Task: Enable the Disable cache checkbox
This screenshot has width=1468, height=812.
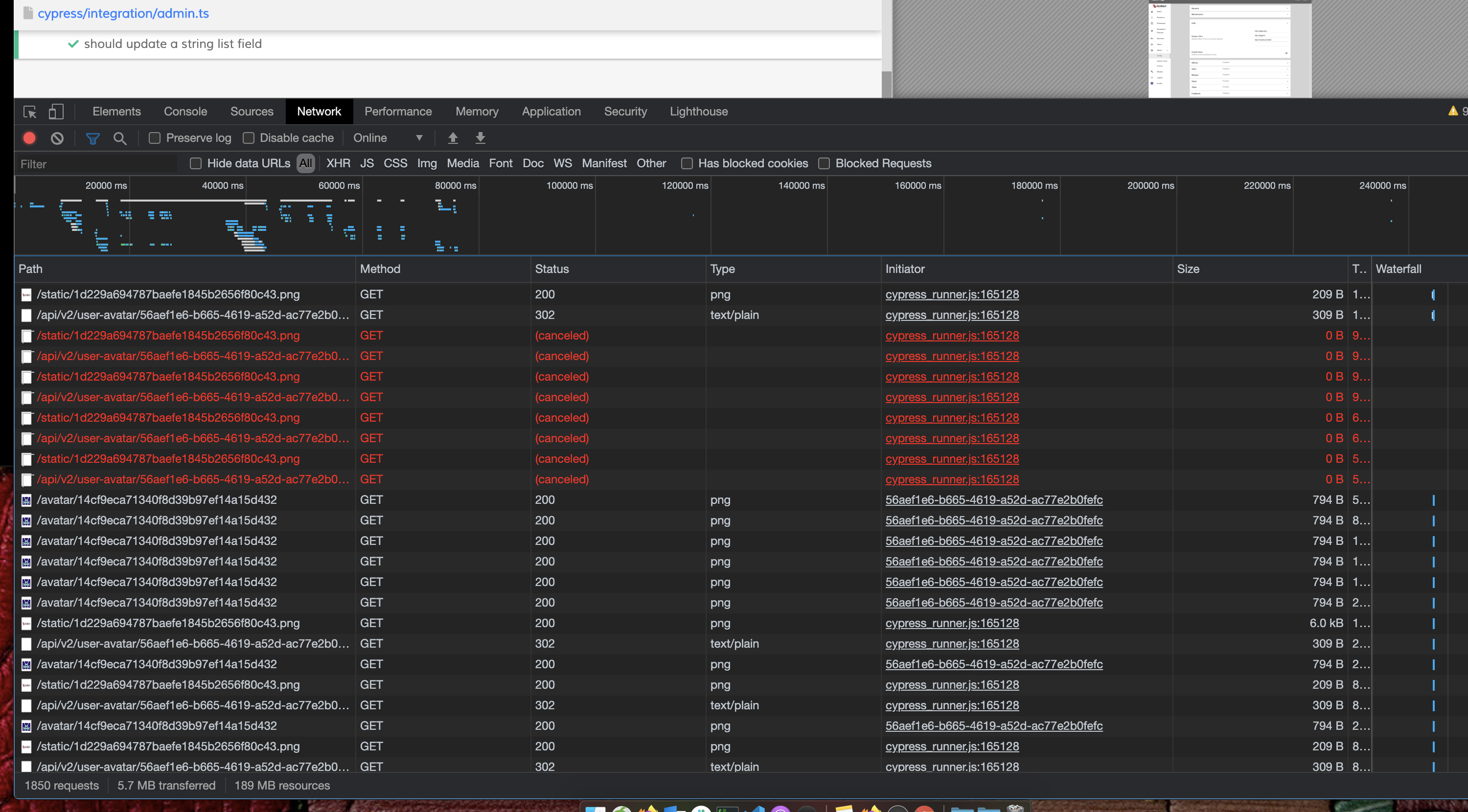Action: click(x=249, y=138)
